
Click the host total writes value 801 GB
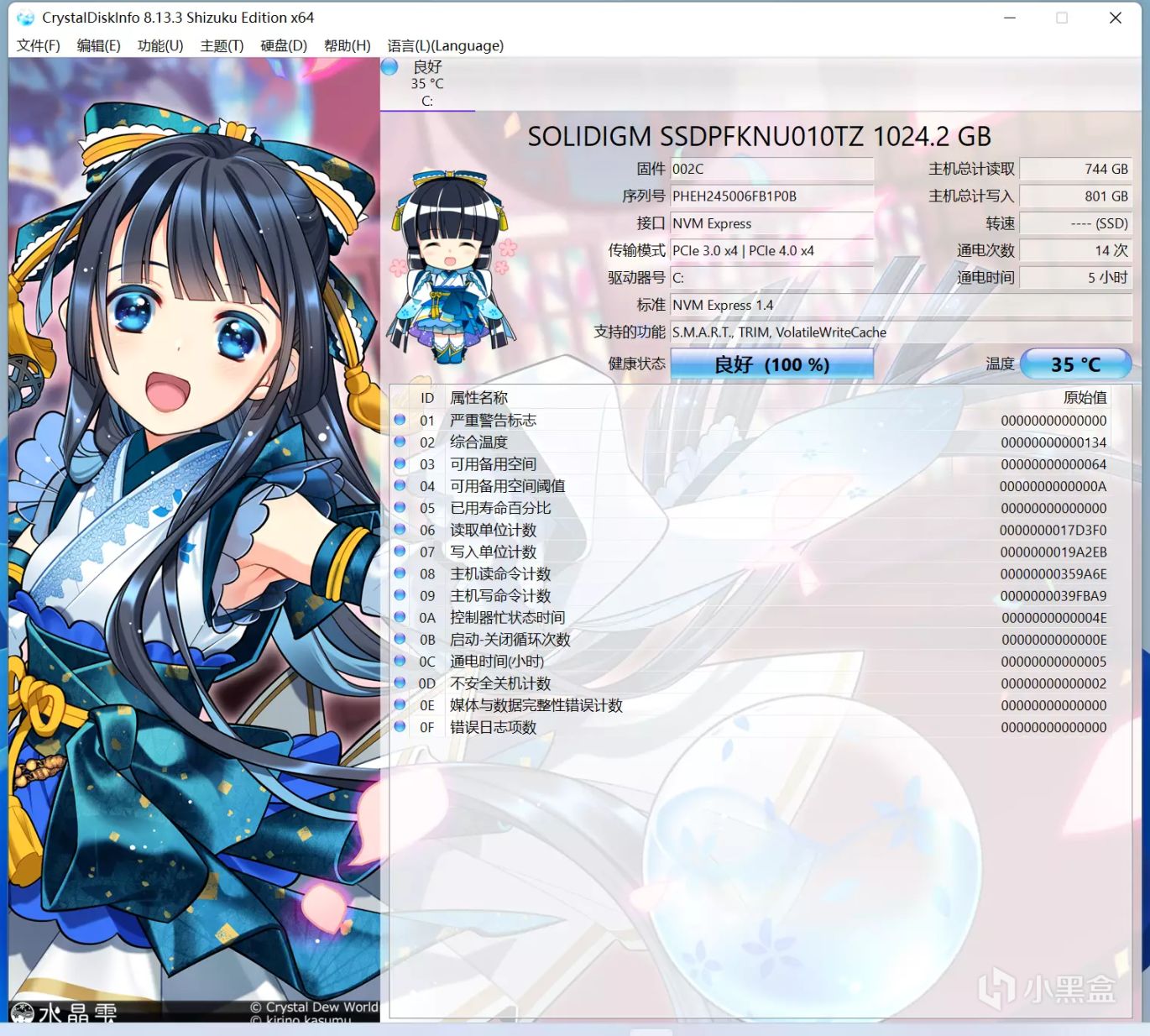pos(1076,196)
